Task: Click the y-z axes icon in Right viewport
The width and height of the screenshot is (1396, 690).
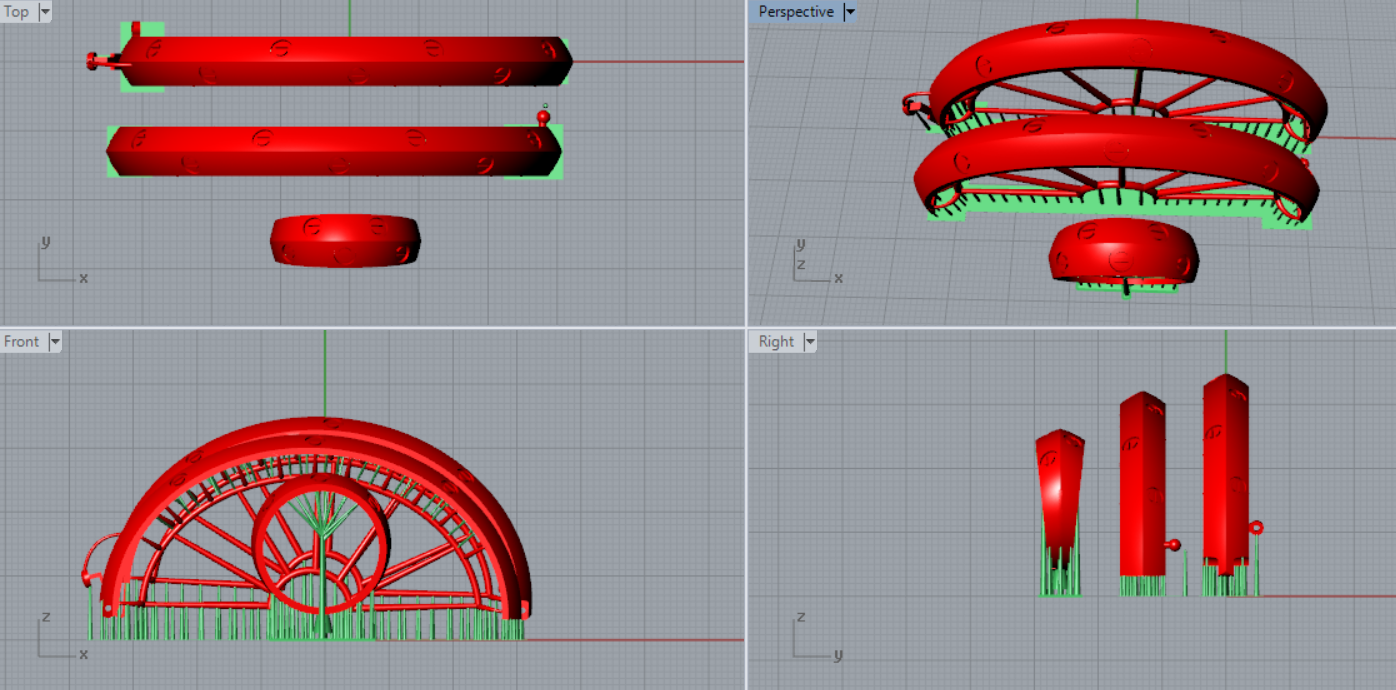Action: click(x=813, y=637)
